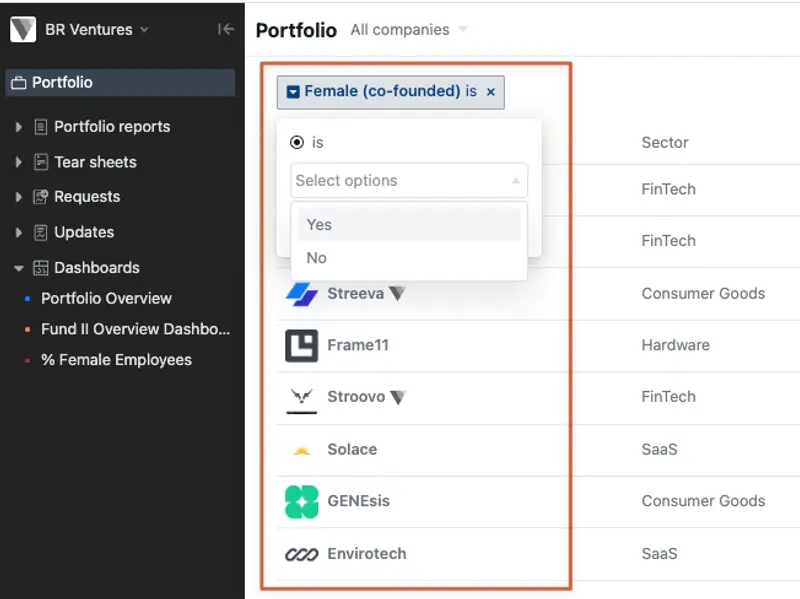The height and width of the screenshot is (599, 800).
Task: Open the Select options combo box
Action: pyautogui.click(x=409, y=180)
